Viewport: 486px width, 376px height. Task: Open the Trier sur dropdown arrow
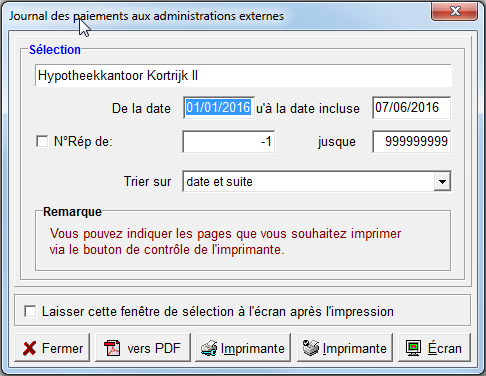442,182
